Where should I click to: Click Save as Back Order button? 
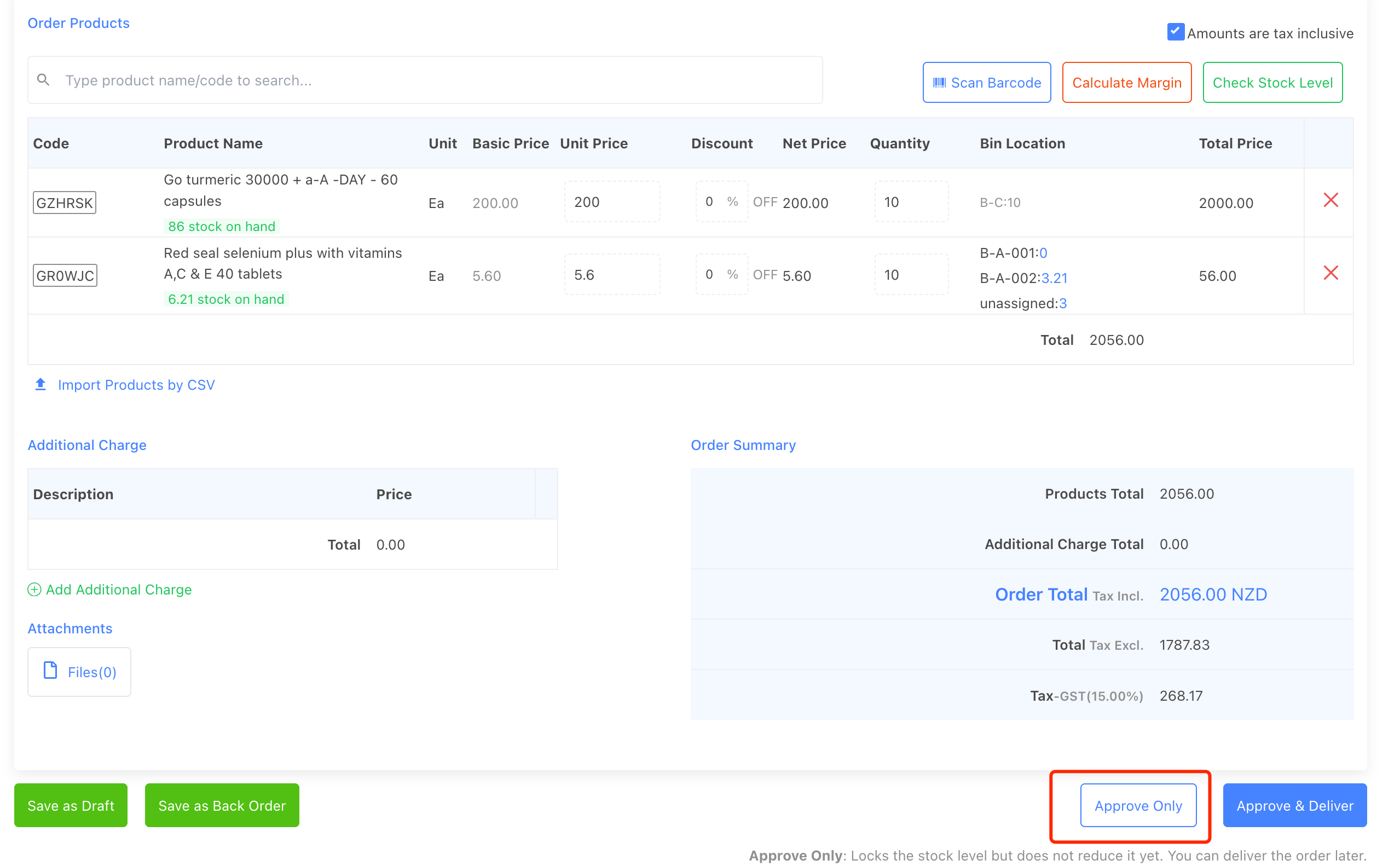click(x=222, y=805)
